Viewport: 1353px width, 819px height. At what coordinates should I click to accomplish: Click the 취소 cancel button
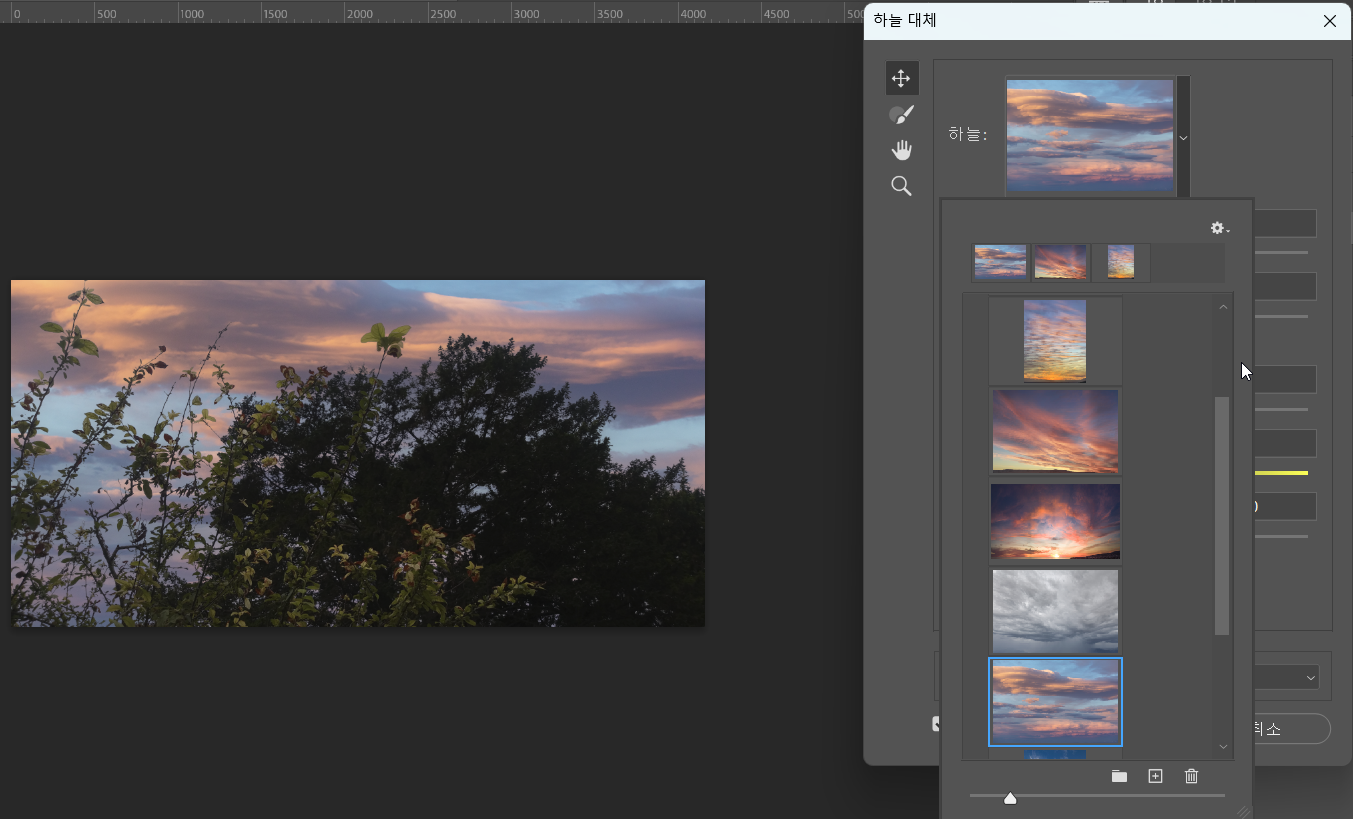[1290, 729]
